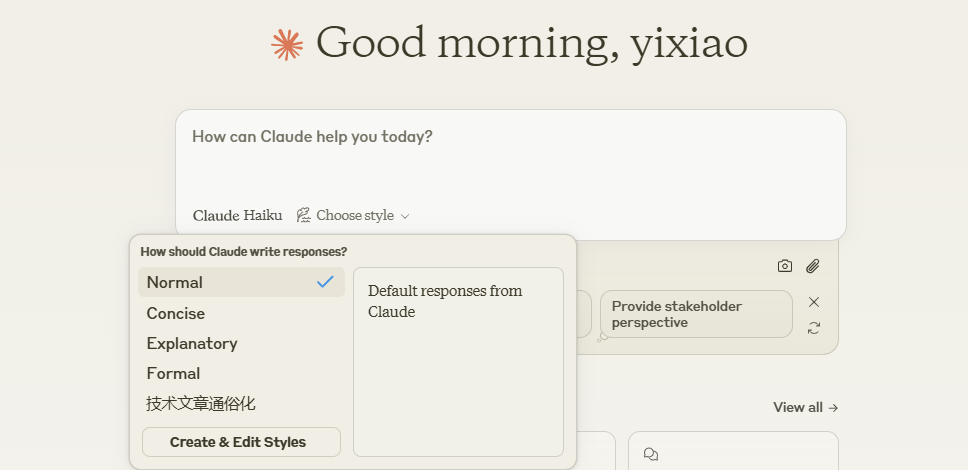Viewport: 968px width, 470px height.
Task: Click the Provide stakeholder perspective suggestion
Action: [696, 314]
